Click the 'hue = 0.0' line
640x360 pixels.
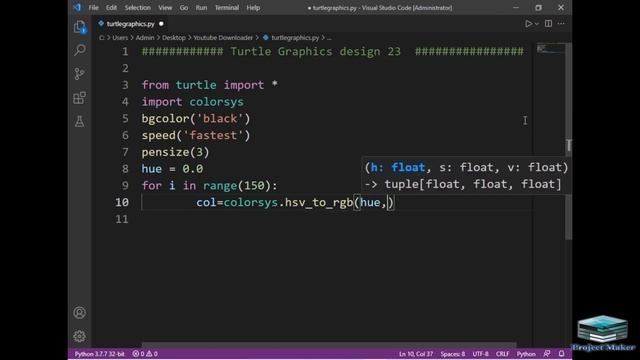172,169
